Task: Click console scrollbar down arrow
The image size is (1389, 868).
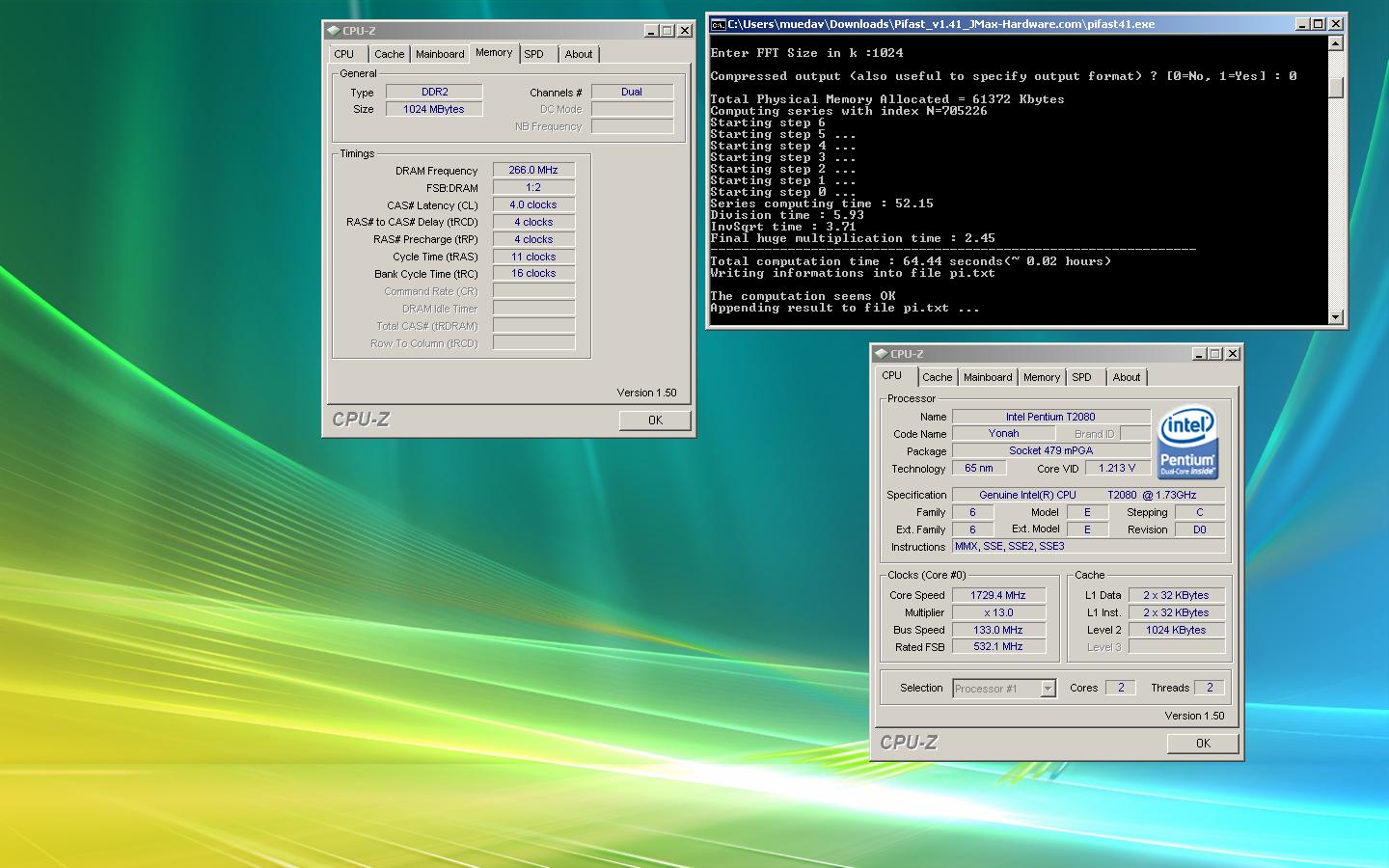Action: (1336, 317)
